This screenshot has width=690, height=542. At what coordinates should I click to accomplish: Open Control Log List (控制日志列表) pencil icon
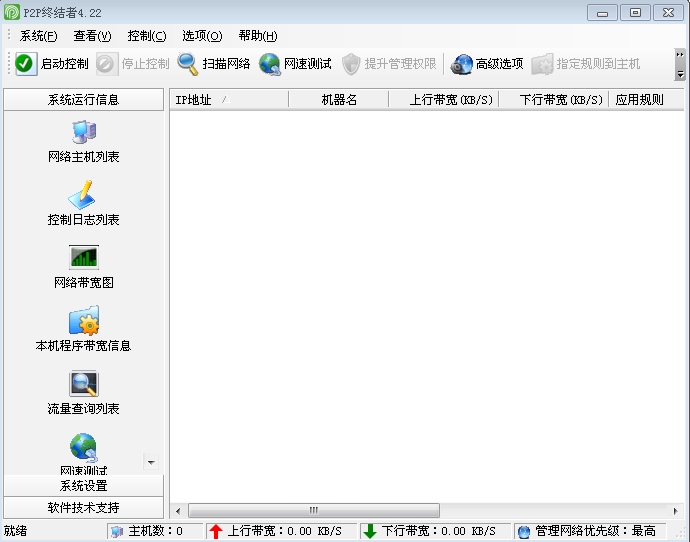[x=83, y=194]
